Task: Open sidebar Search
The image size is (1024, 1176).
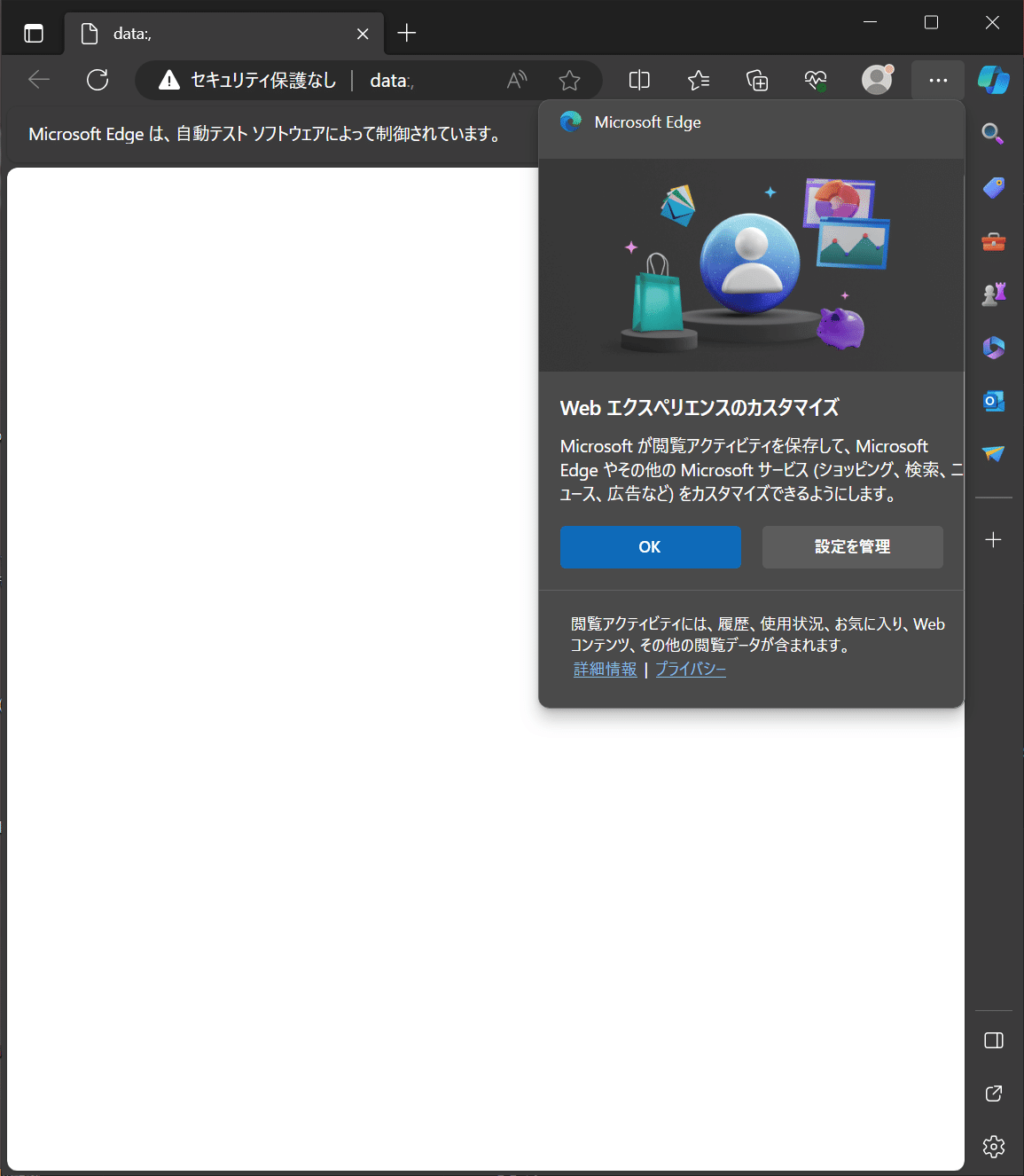Action: click(993, 134)
